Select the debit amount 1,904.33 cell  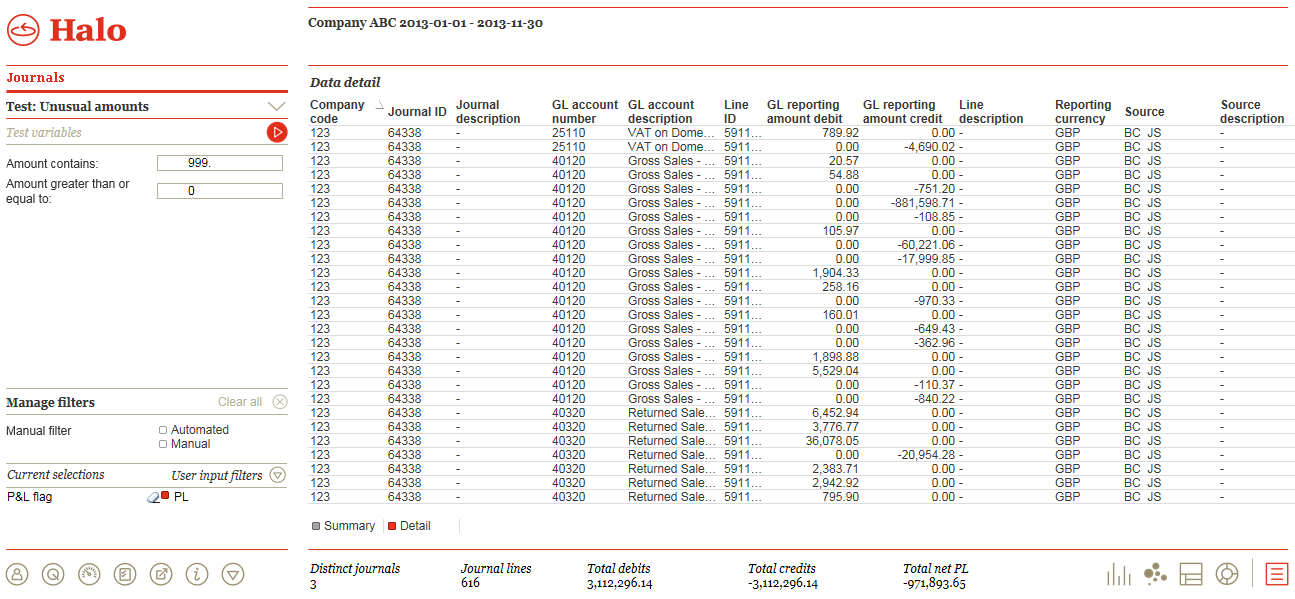point(835,273)
